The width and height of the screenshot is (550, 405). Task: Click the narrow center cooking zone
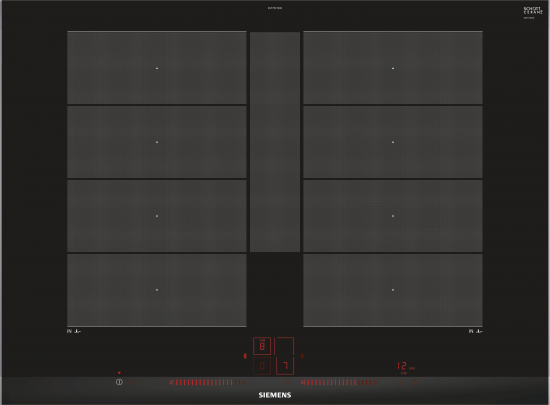(x=275, y=142)
